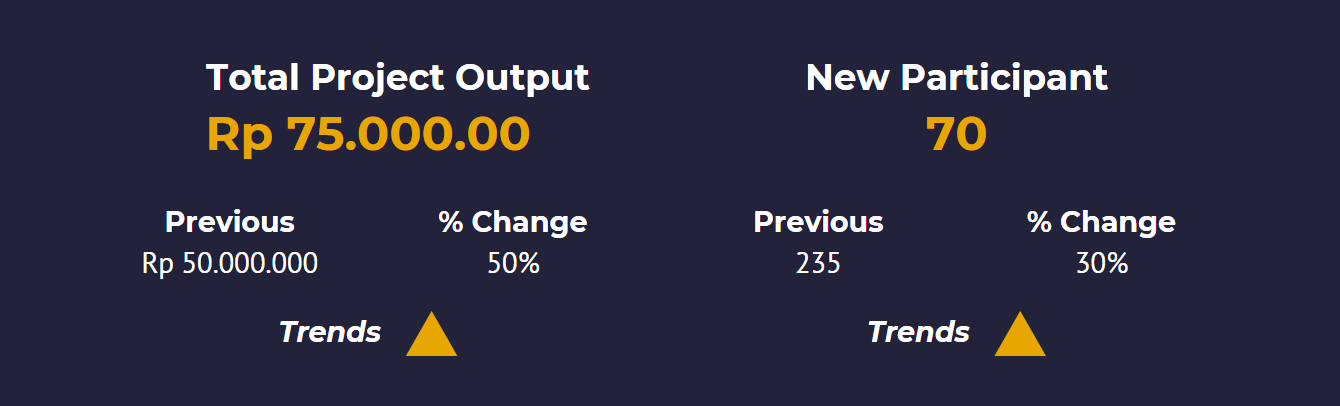This screenshot has width=1340, height=406.
Task: Click the 30% change value
Action: pos(1102,264)
